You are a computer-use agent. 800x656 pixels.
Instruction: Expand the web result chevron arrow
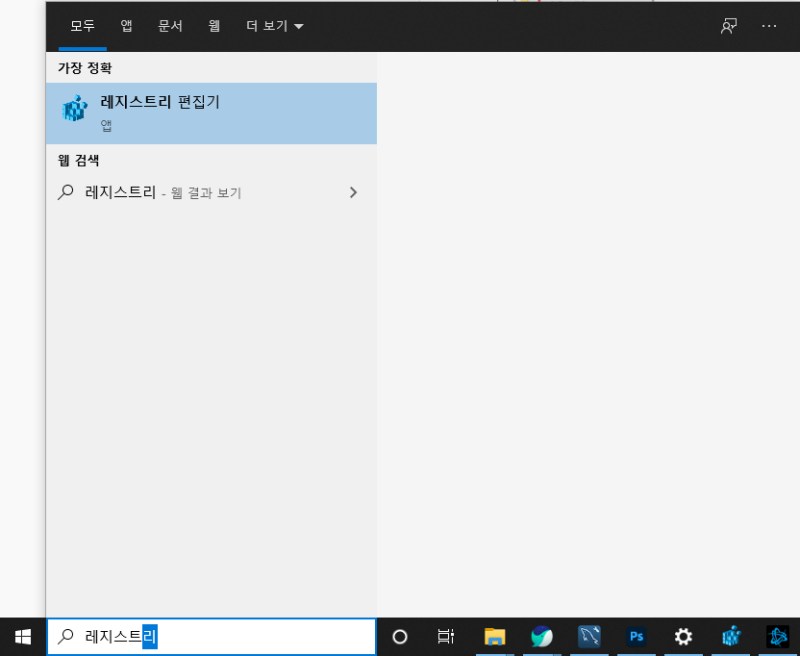point(353,192)
